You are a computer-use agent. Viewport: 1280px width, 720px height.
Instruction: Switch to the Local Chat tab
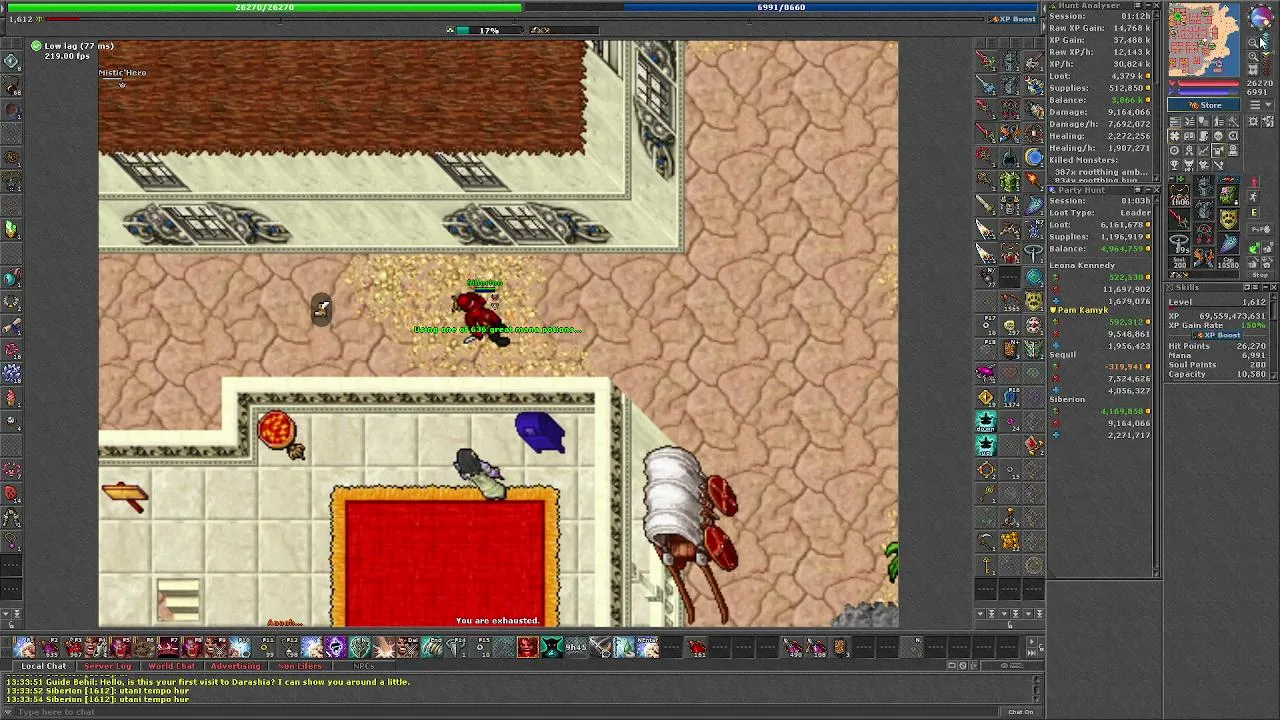[x=44, y=666]
